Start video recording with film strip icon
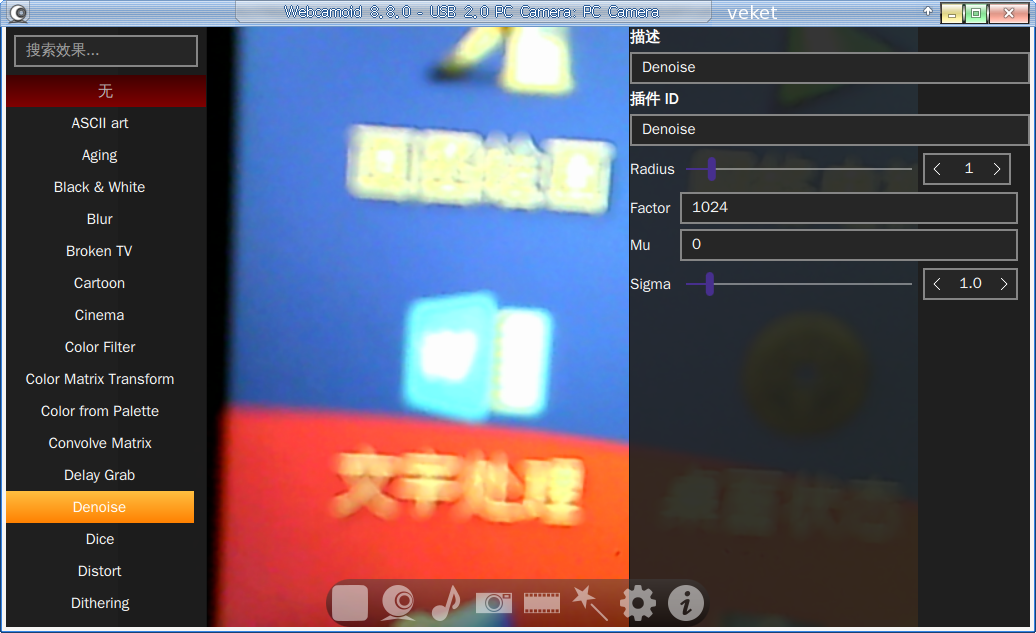 [x=542, y=603]
